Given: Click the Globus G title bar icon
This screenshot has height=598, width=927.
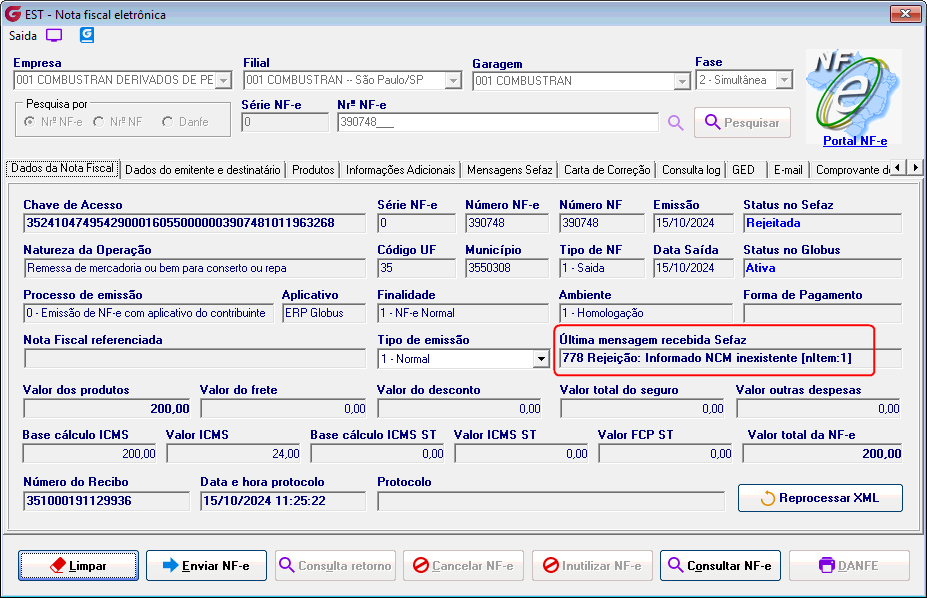Looking at the screenshot, I should [12, 14].
